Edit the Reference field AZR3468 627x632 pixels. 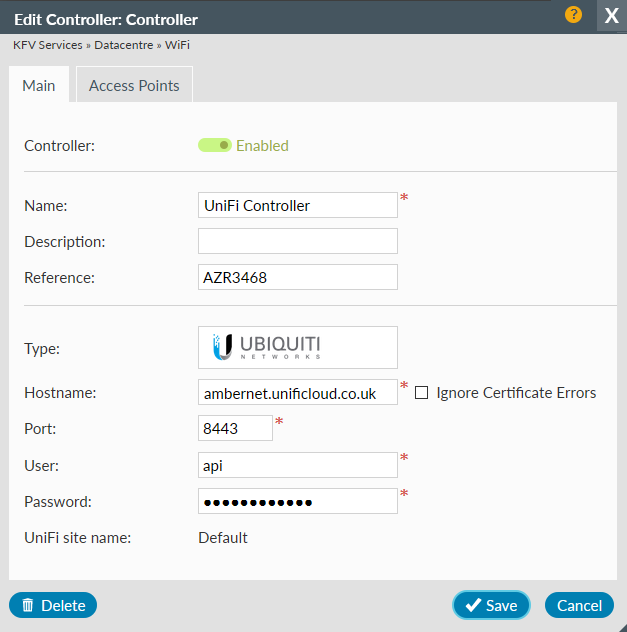tap(298, 277)
